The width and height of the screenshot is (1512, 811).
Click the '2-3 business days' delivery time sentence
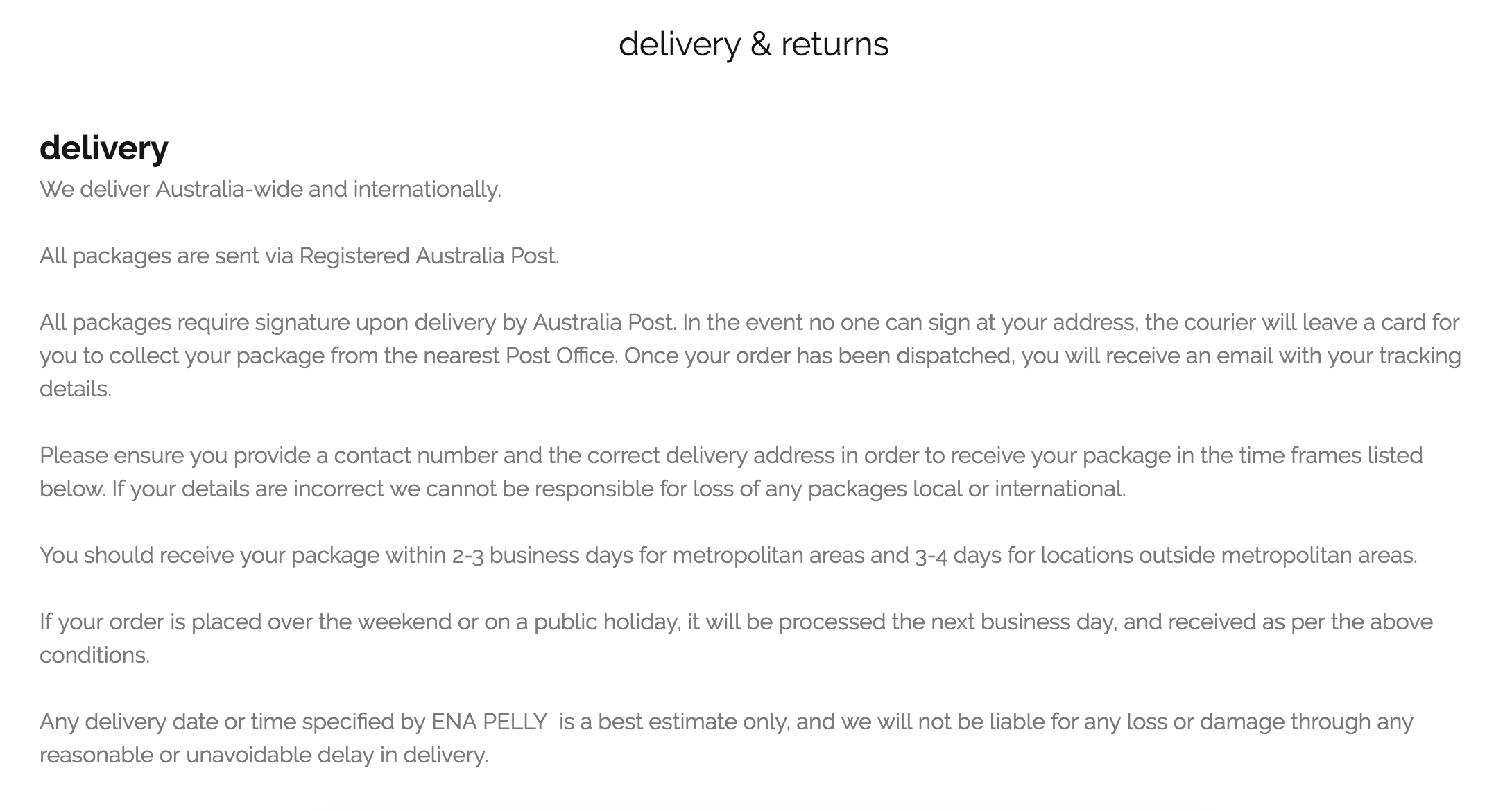[x=728, y=555]
